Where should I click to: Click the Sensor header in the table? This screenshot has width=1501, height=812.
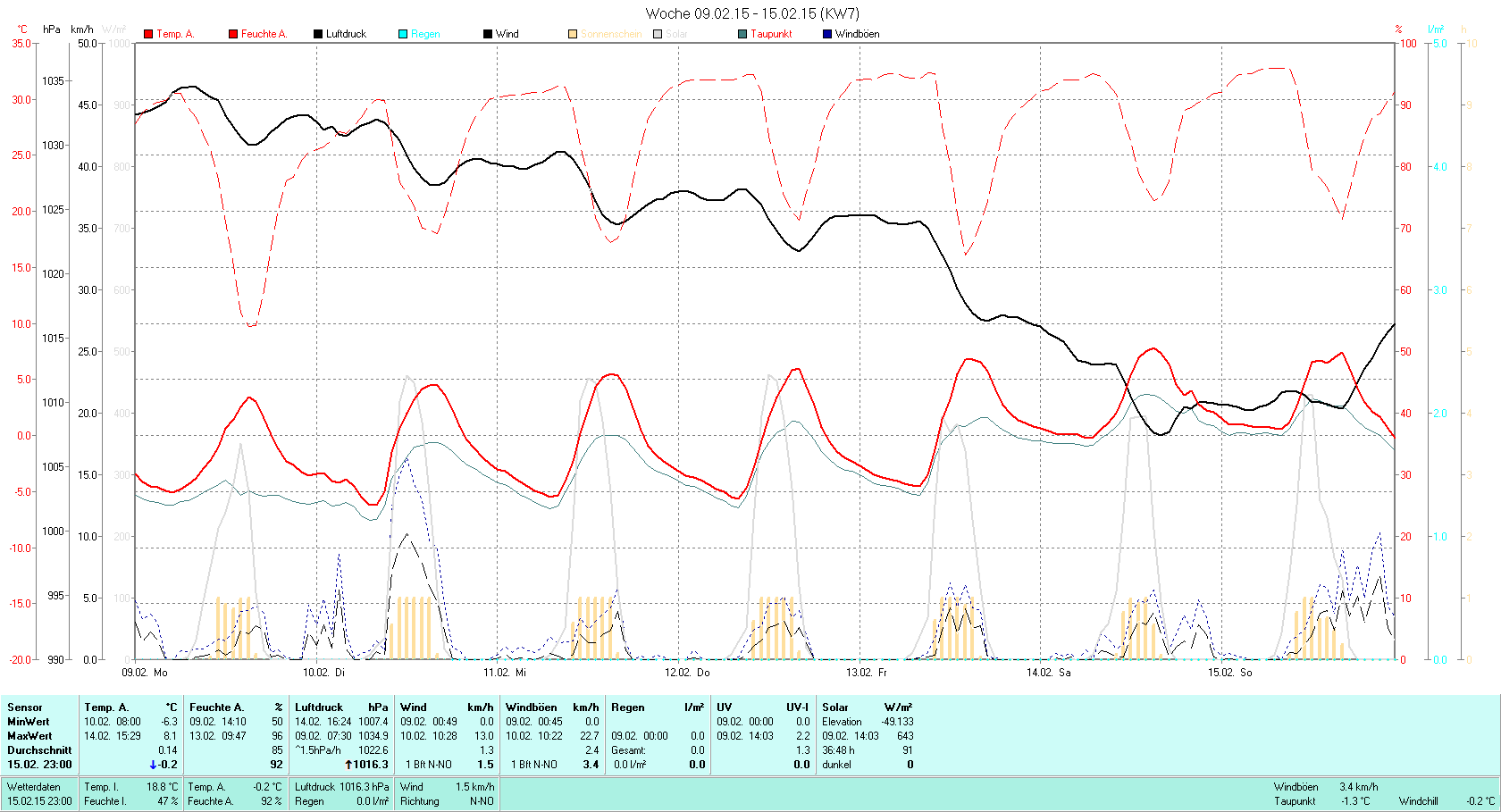click(25, 707)
